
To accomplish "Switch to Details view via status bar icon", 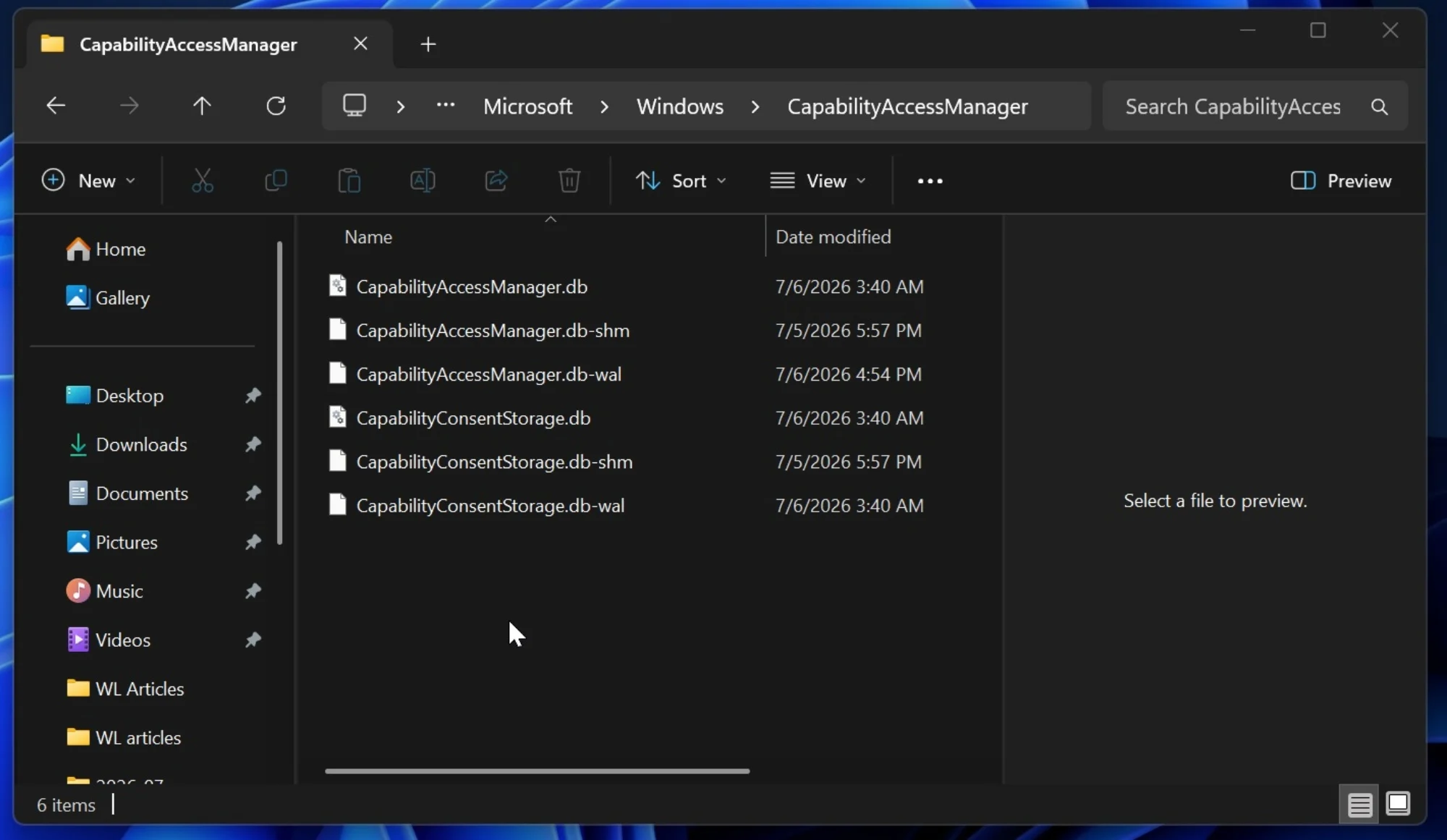I will (1359, 804).
